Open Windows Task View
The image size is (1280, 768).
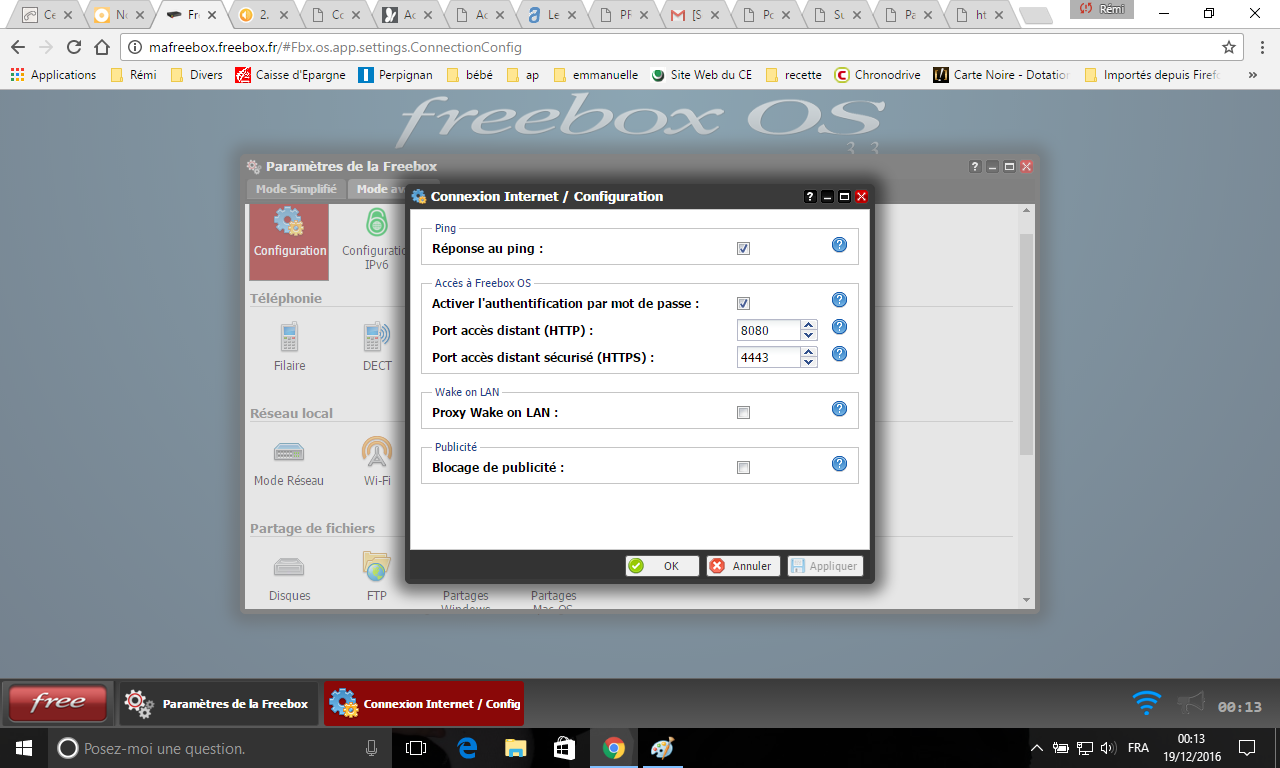[416, 748]
